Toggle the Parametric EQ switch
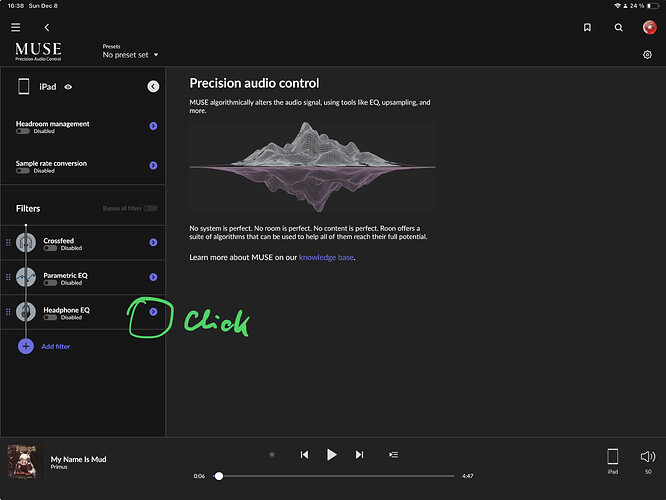The image size is (666, 500). point(50,283)
